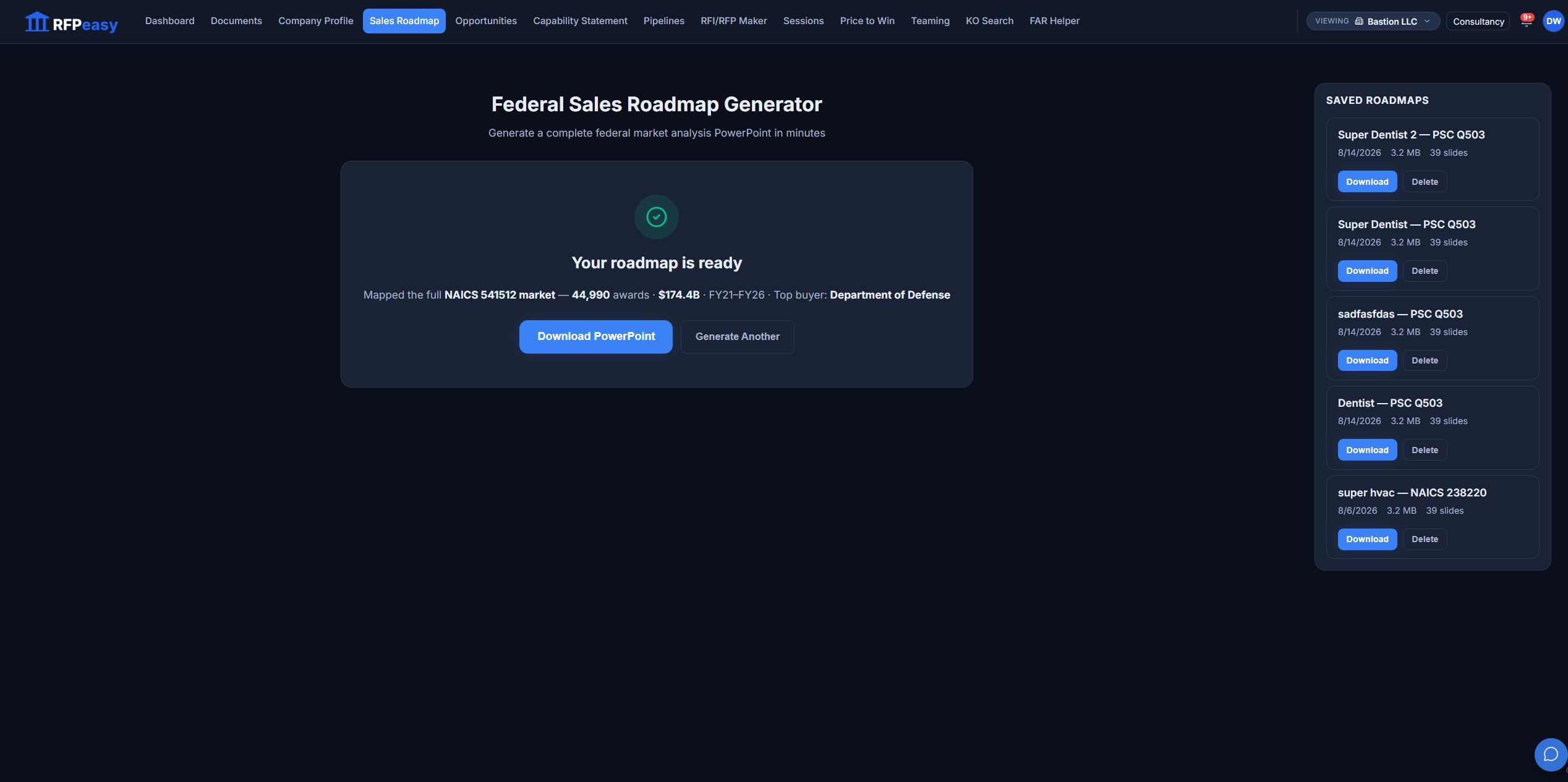This screenshot has width=1568, height=782.
Task: Click the Department of Defense text
Action: tap(890, 295)
